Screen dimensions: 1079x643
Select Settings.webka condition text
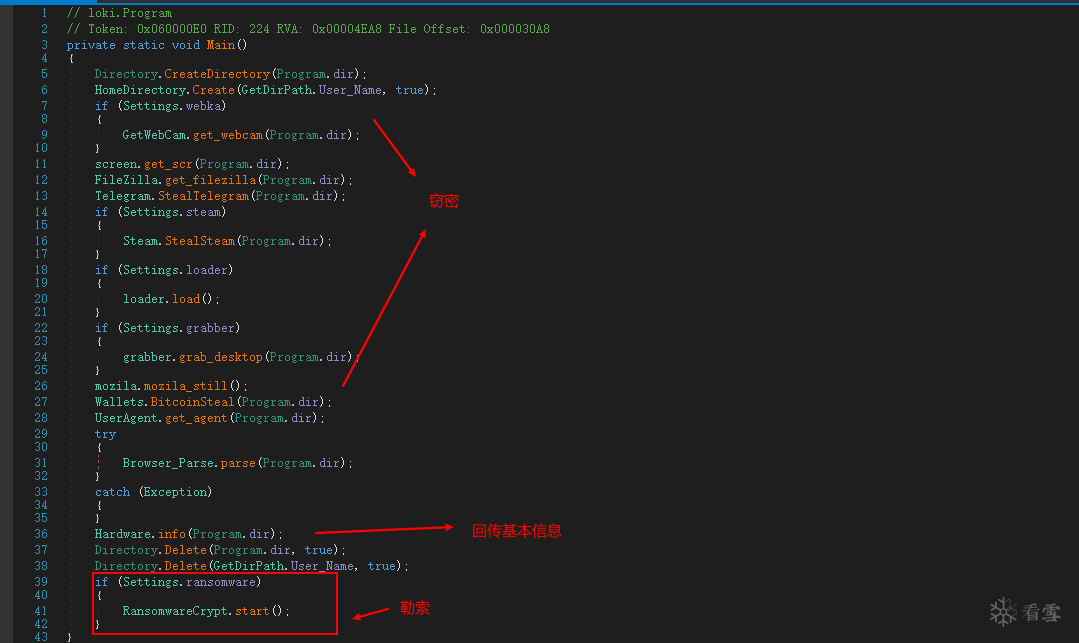tap(172, 105)
